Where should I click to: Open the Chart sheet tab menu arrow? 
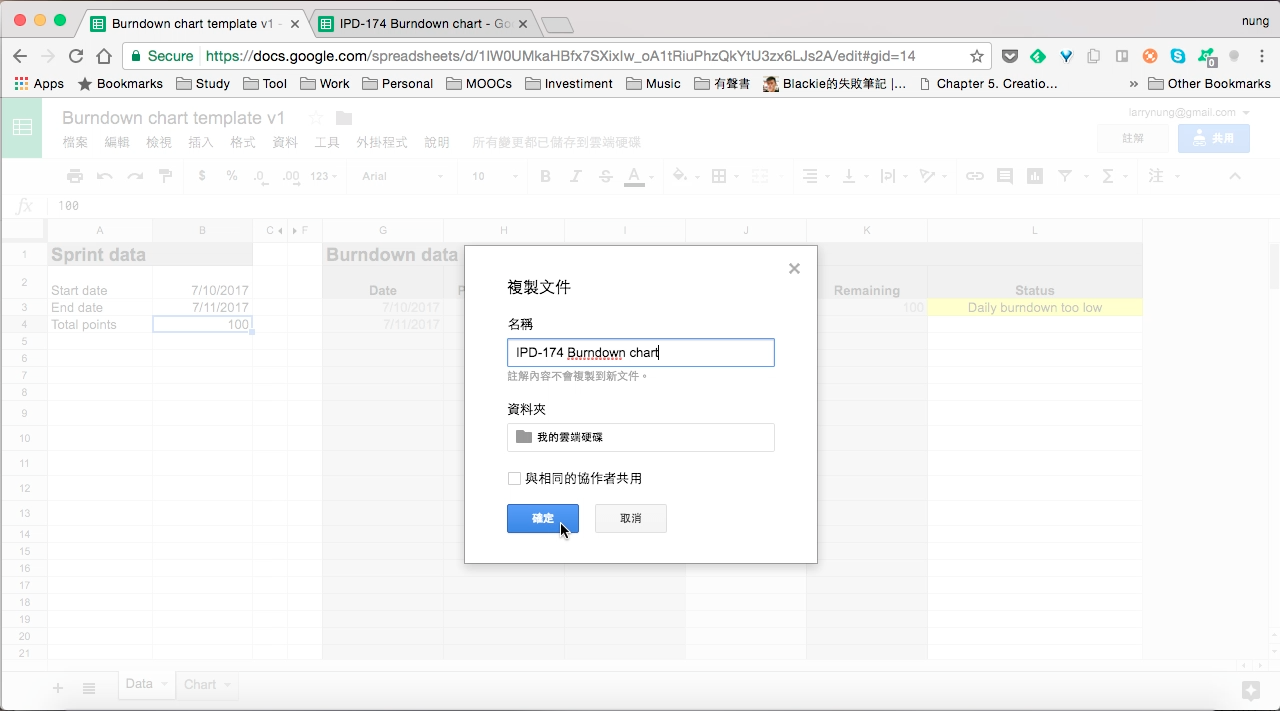pyautogui.click(x=227, y=685)
